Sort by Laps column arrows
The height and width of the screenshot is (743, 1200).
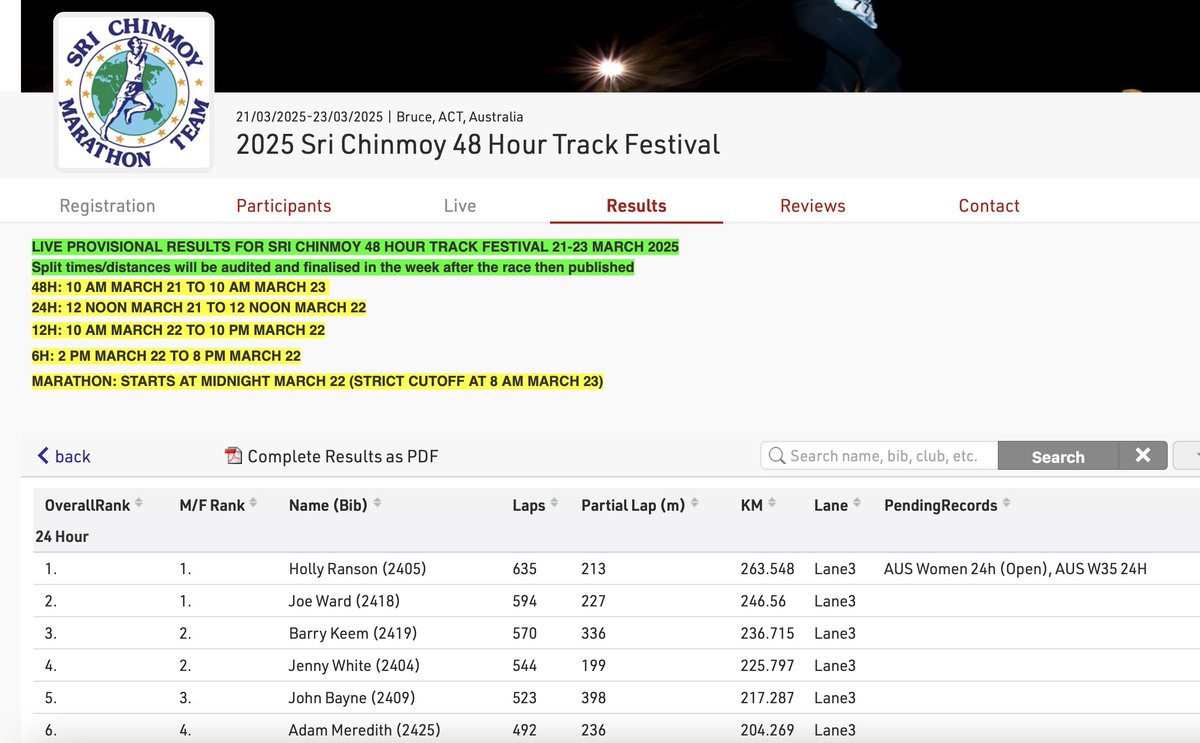point(554,504)
